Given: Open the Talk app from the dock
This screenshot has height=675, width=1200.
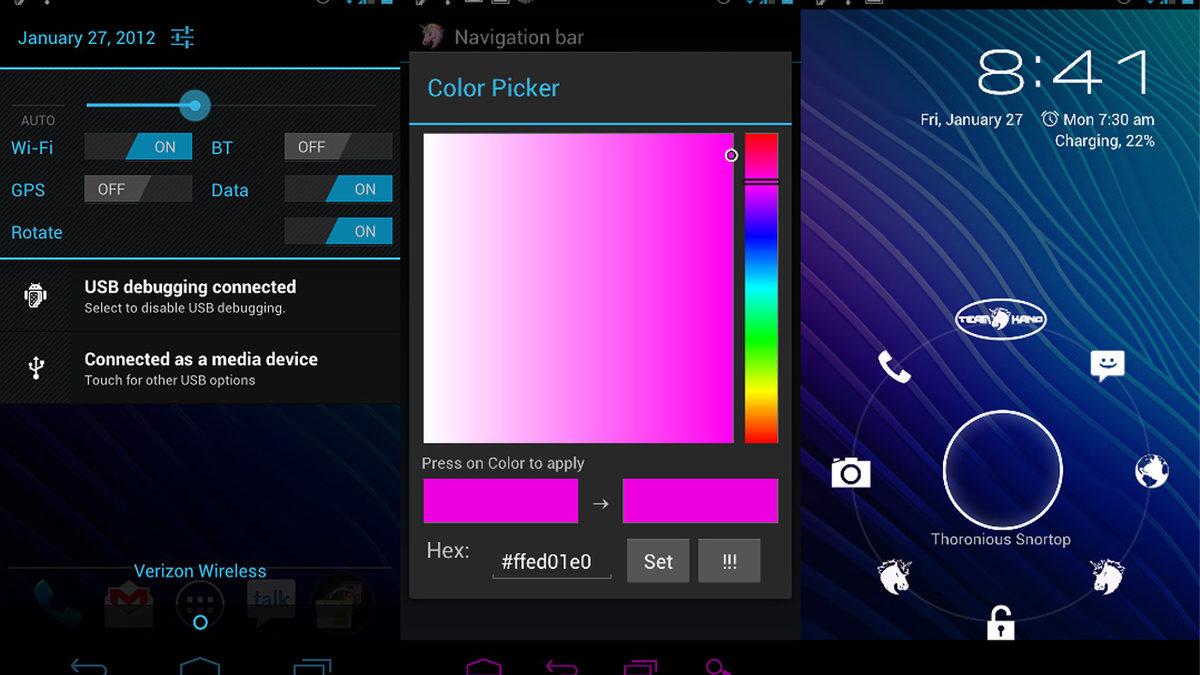Looking at the screenshot, I should tap(271, 600).
